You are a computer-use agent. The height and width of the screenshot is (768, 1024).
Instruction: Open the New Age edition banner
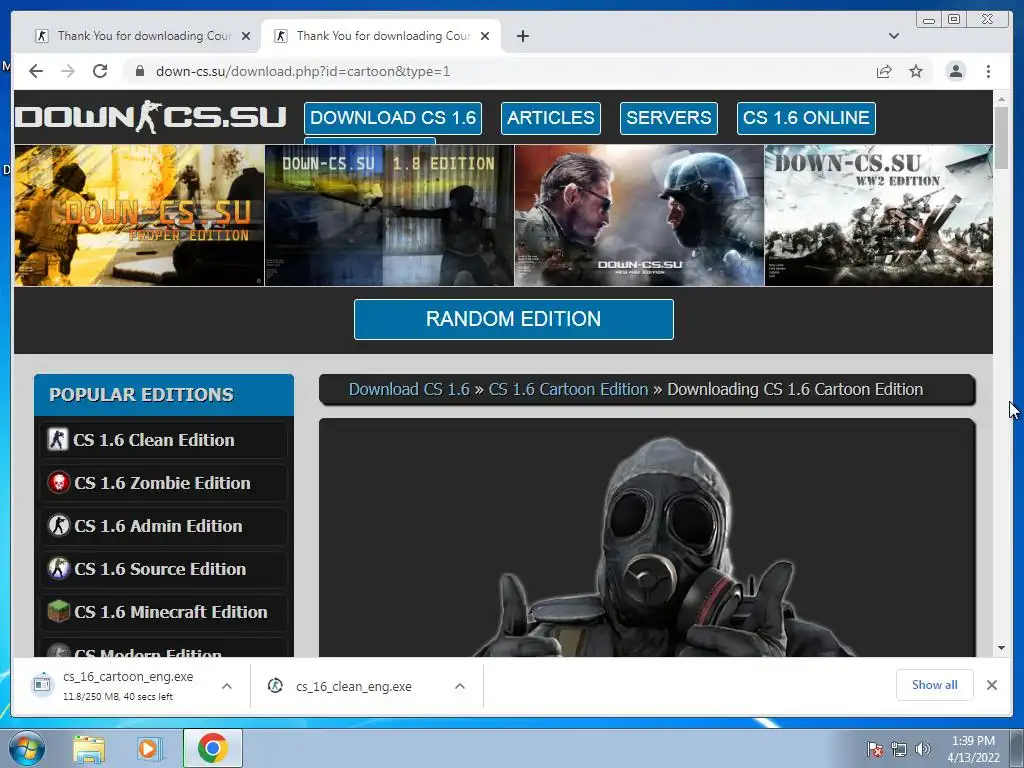(639, 216)
